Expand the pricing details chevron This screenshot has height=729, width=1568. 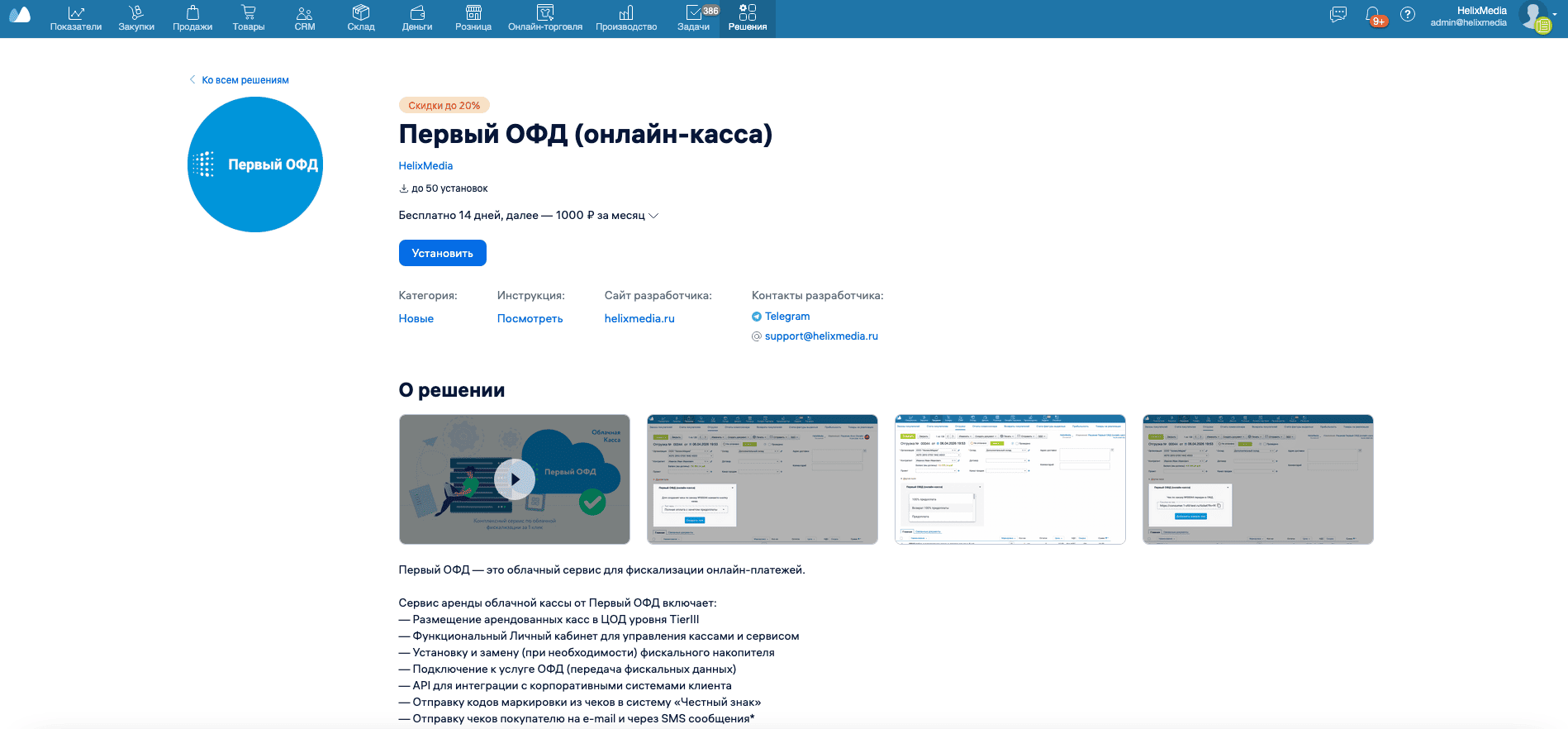tap(653, 216)
